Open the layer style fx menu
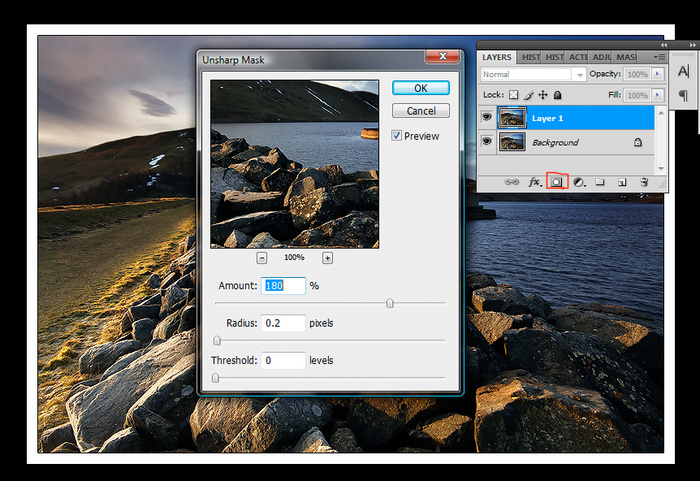Viewport: 700px width, 481px height. point(535,182)
